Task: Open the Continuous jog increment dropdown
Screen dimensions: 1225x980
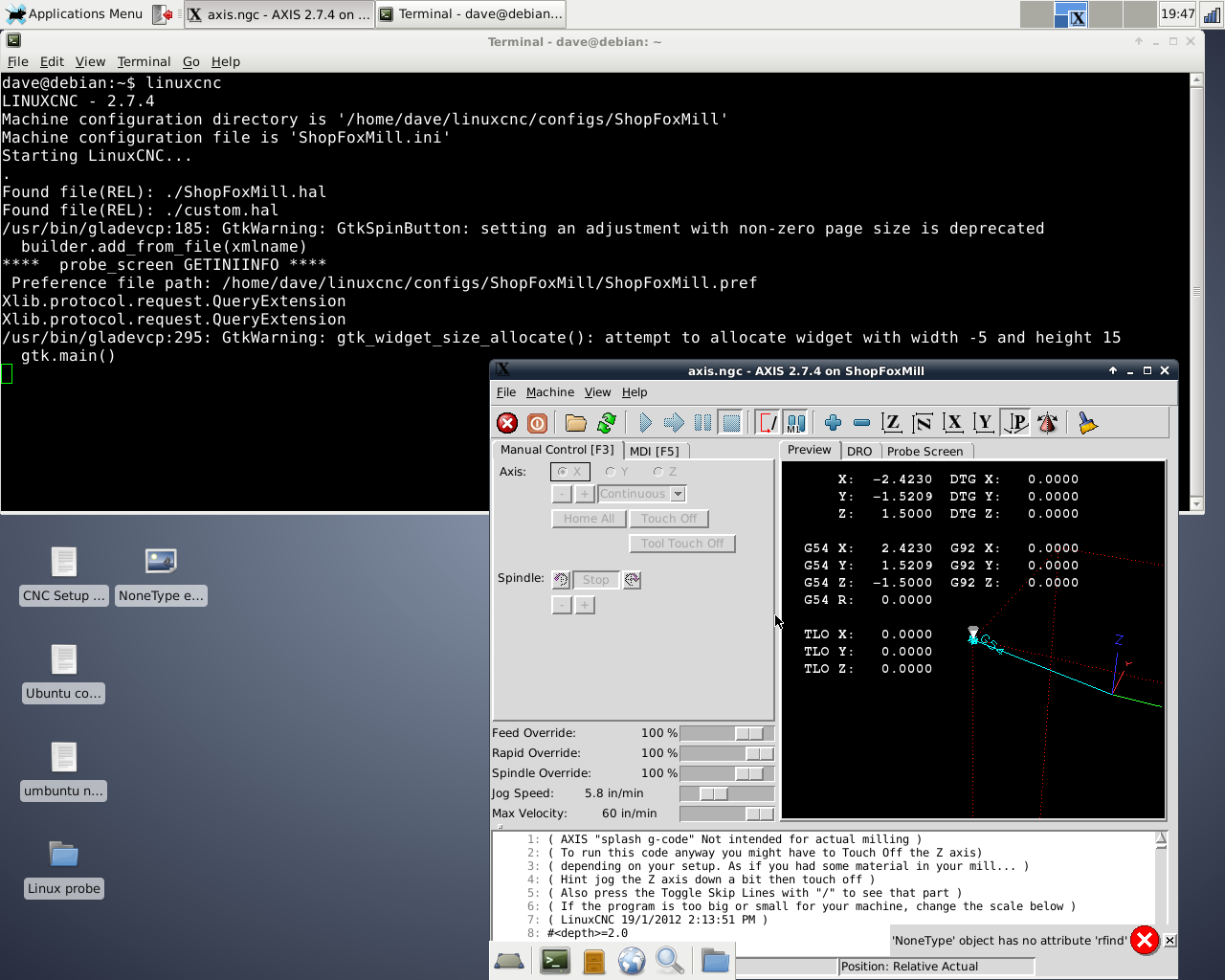Action: [678, 494]
